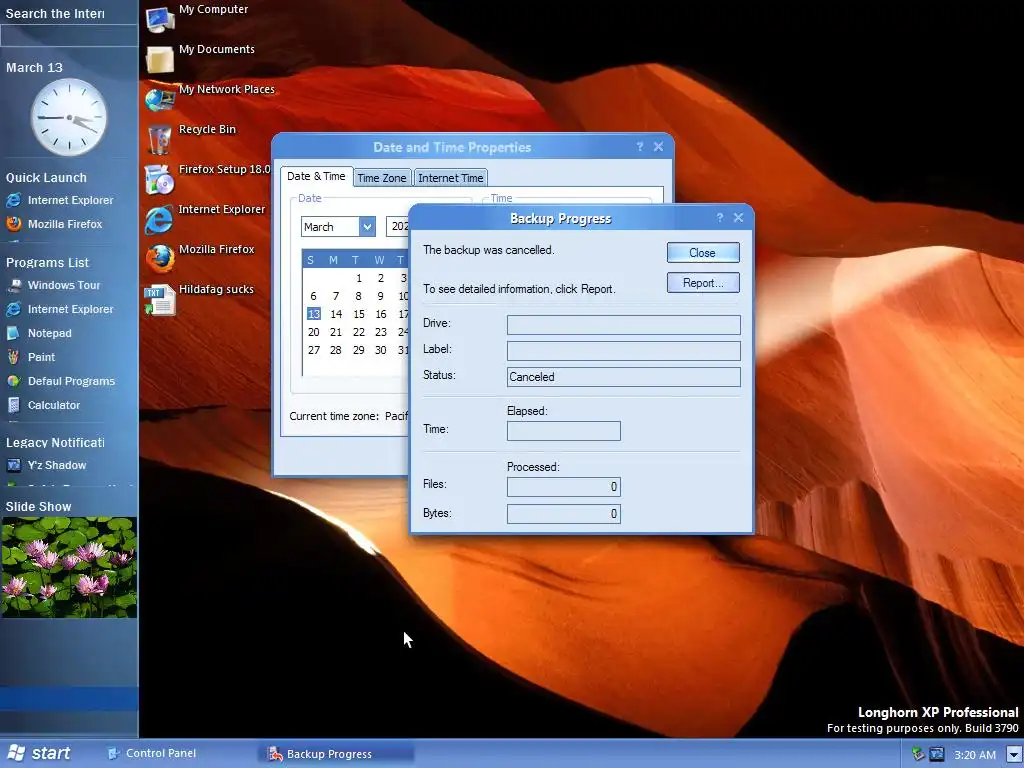Click the Search the Internet input box
The height and width of the screenshot is (768, 1024).
point(69,36)
